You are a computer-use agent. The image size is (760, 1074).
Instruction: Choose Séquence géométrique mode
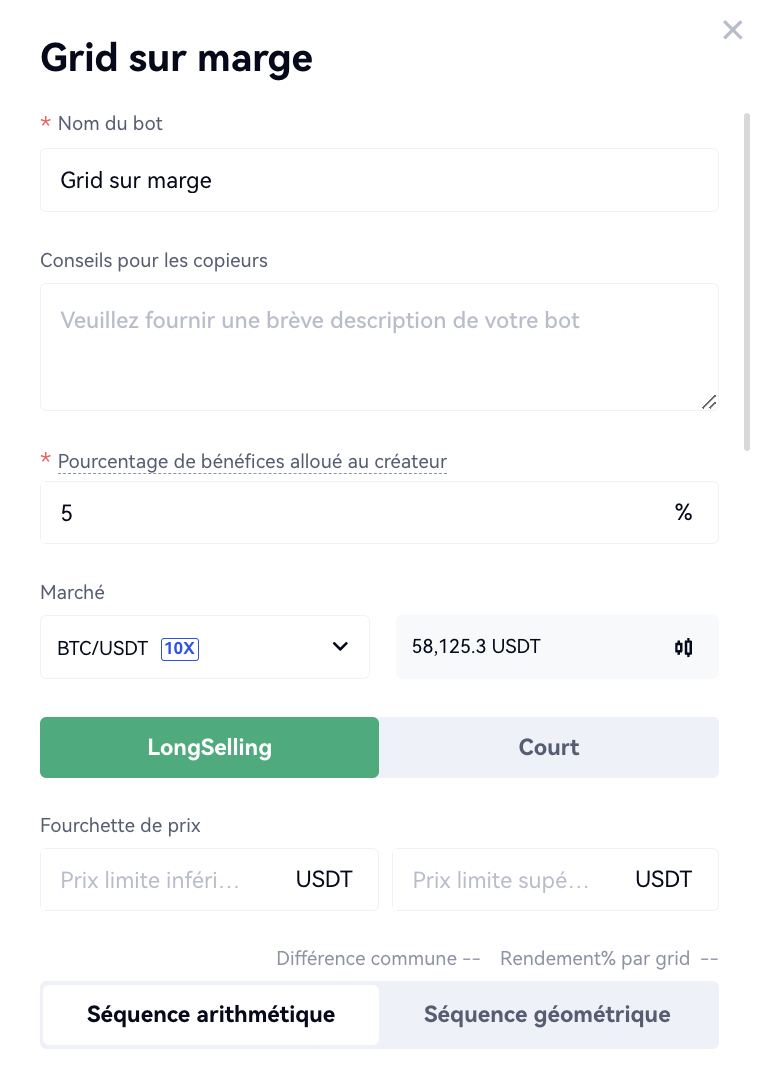547,1015
